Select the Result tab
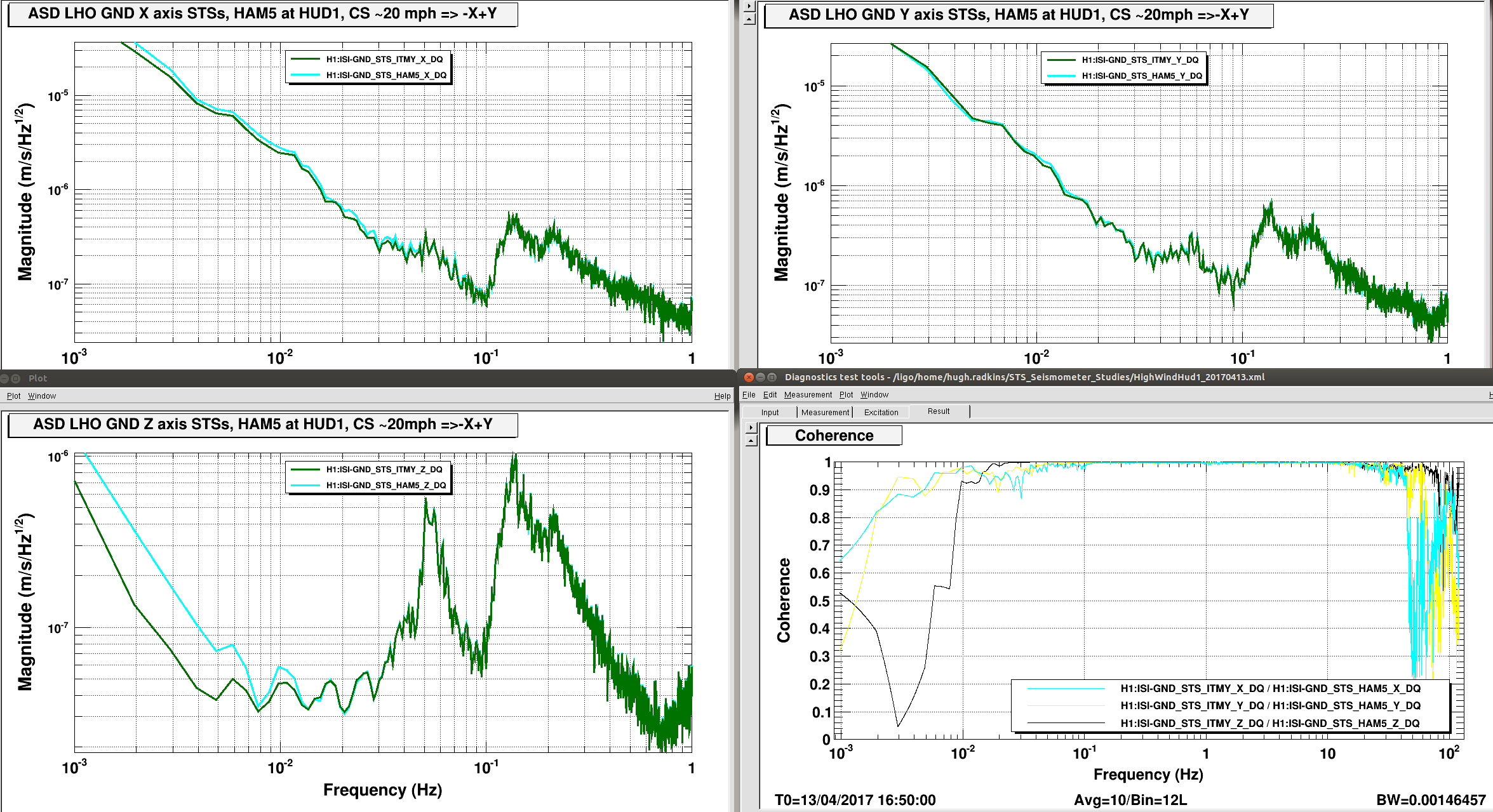This screenshot has height=812, width=1493. [x=939, y=411]
